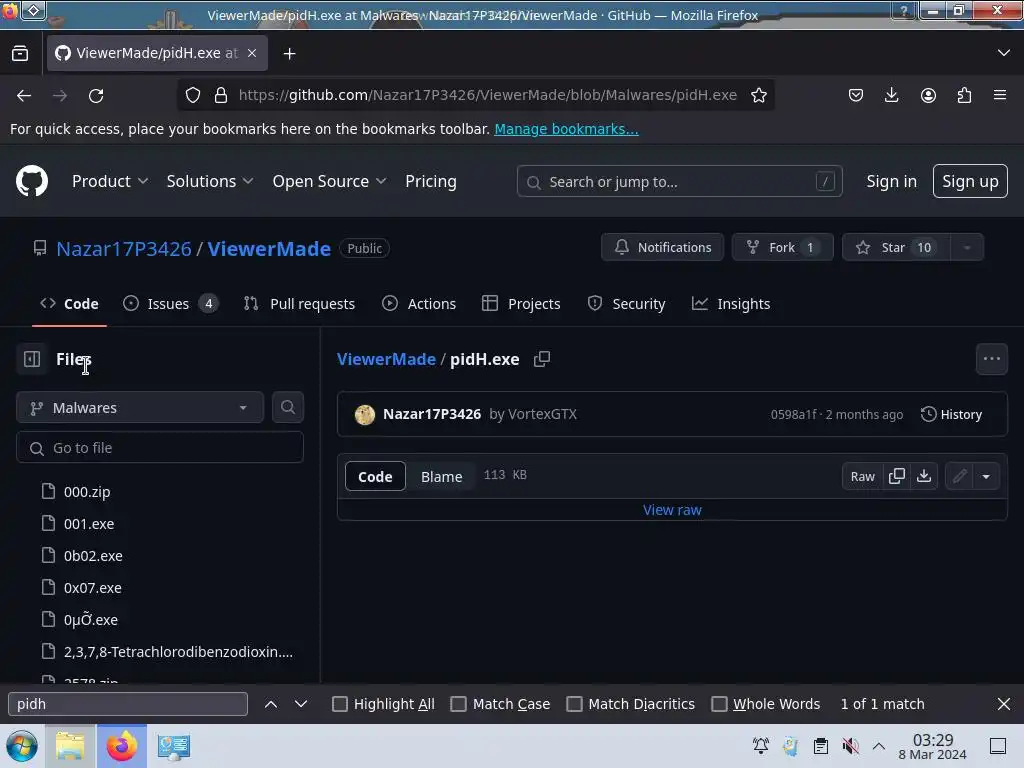Open the Firefox downloads panel
The height and width of the screenshot is (768, 1024).
pyautogui.click(x=891, y=95)
